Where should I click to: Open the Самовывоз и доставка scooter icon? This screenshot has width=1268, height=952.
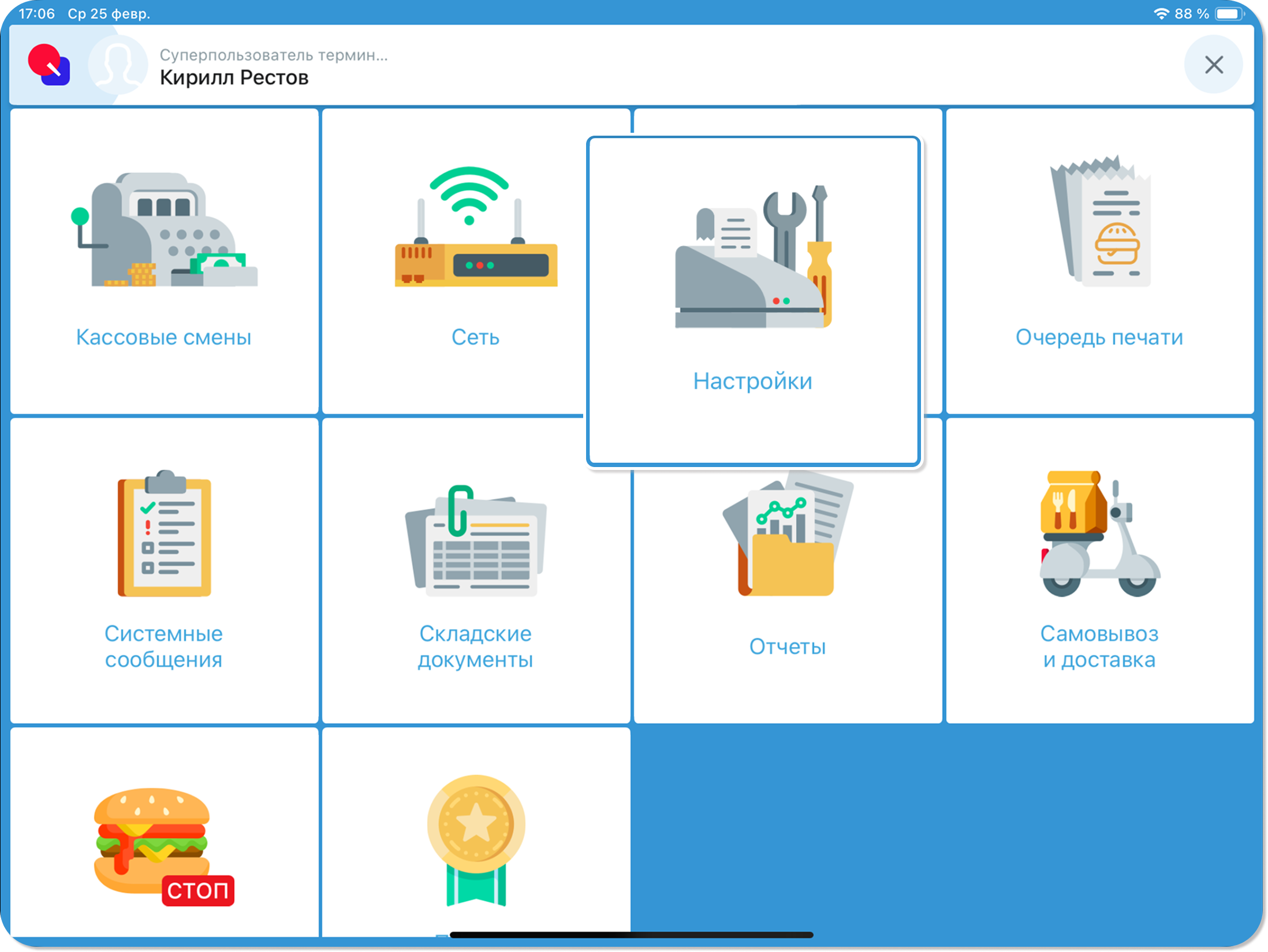(1099, 534)
